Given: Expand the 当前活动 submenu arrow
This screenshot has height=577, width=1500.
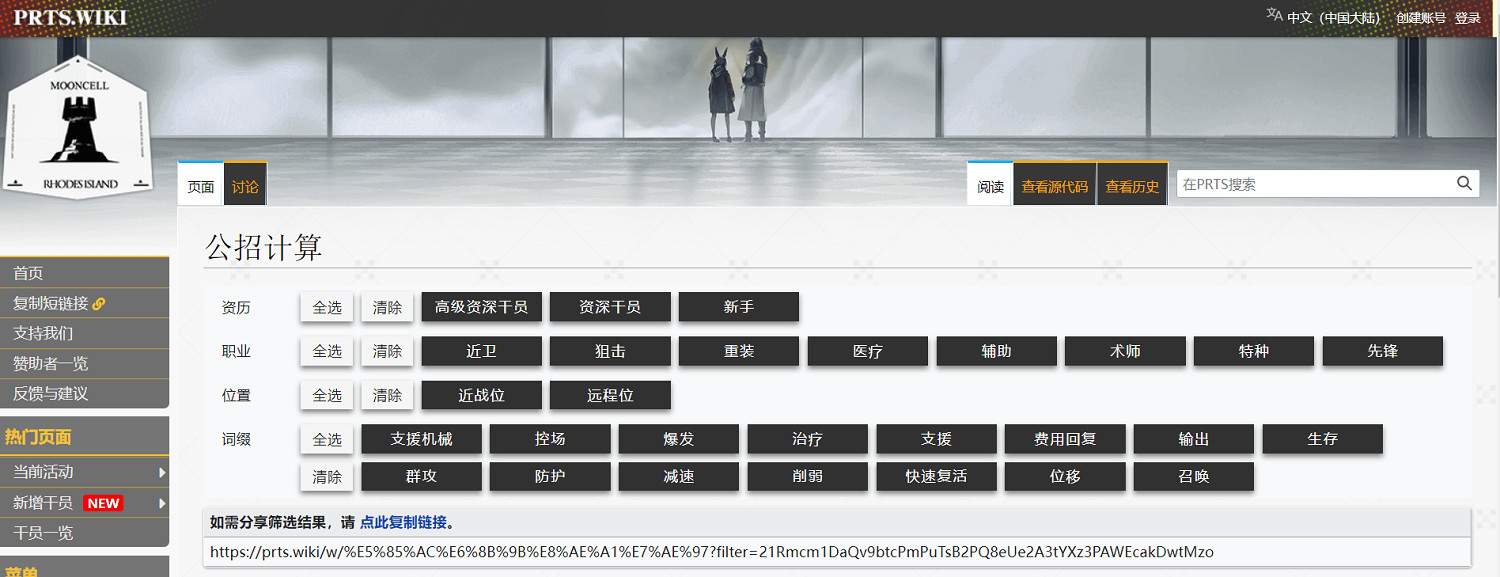Looking at the screenshot, I should (x=161, y=472).
